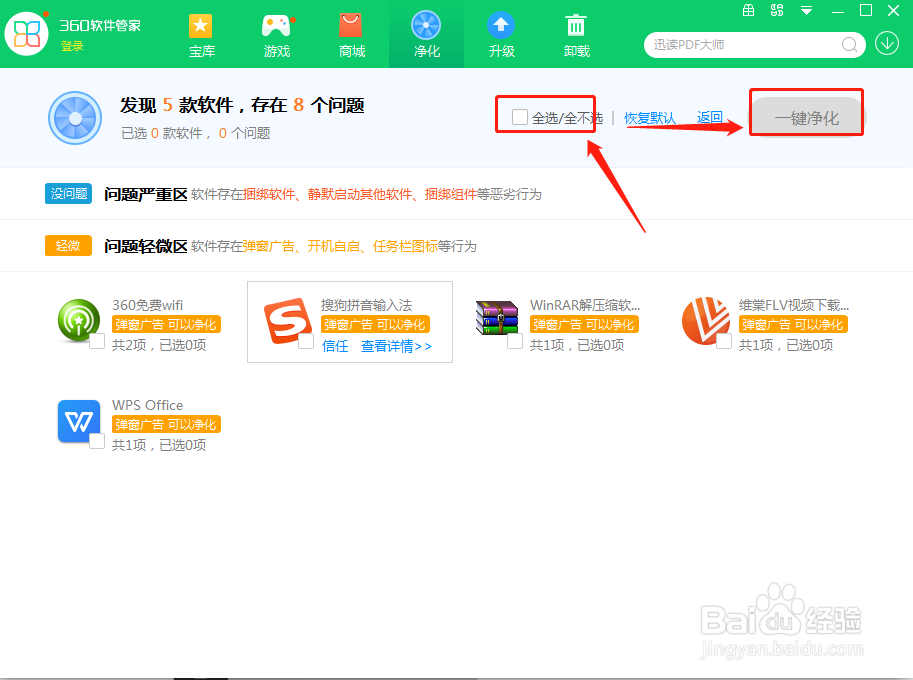Open the download manager arrow icon
The width and height of the screenshot is (913, 680).
887,44
